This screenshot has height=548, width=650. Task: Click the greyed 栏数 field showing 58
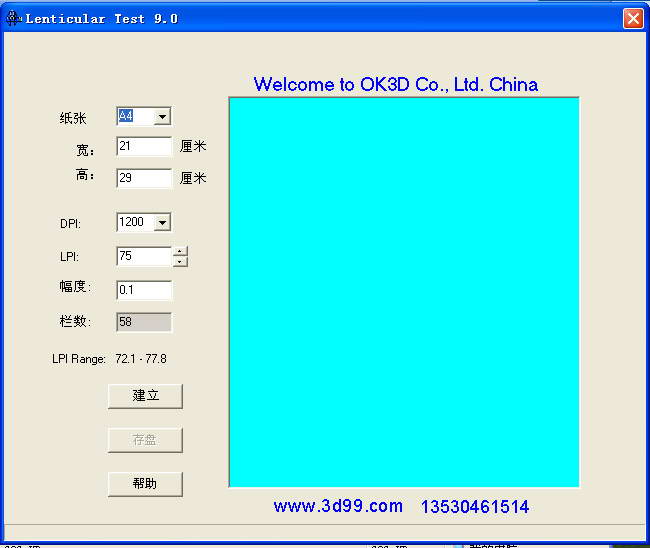coord(144,322)
